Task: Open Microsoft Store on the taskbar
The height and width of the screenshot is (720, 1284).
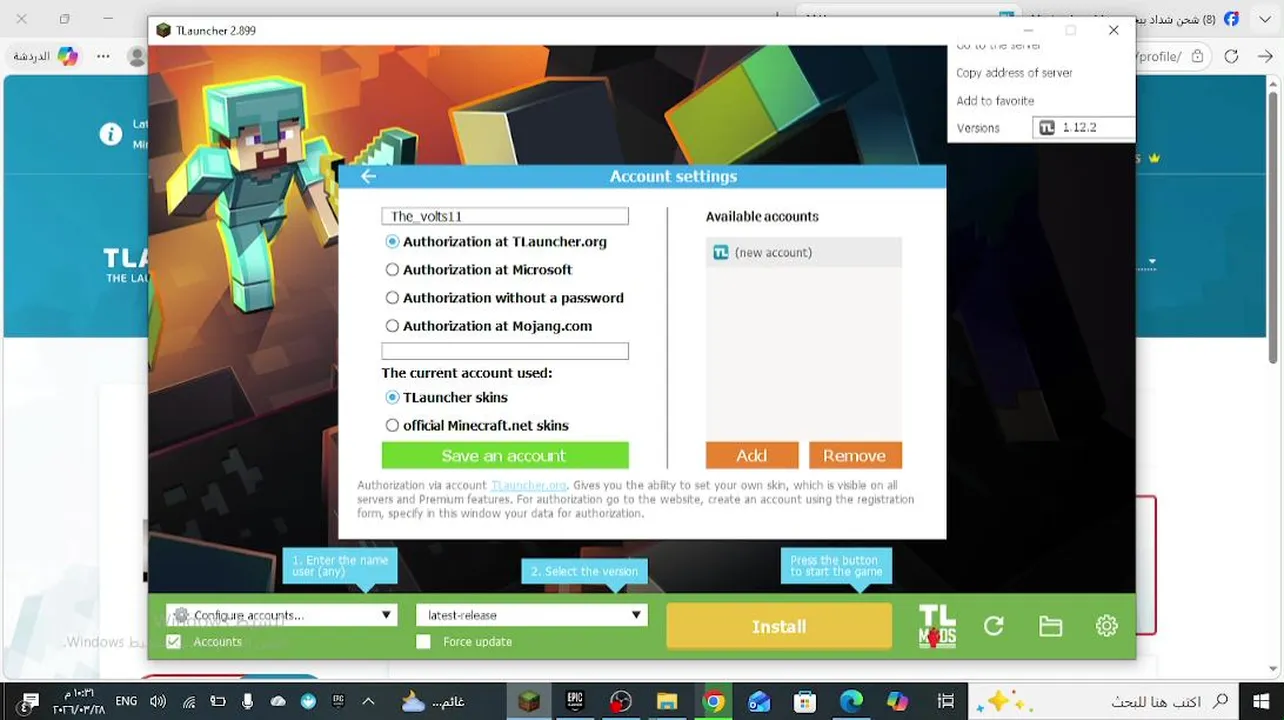Action: pos(805,702)
